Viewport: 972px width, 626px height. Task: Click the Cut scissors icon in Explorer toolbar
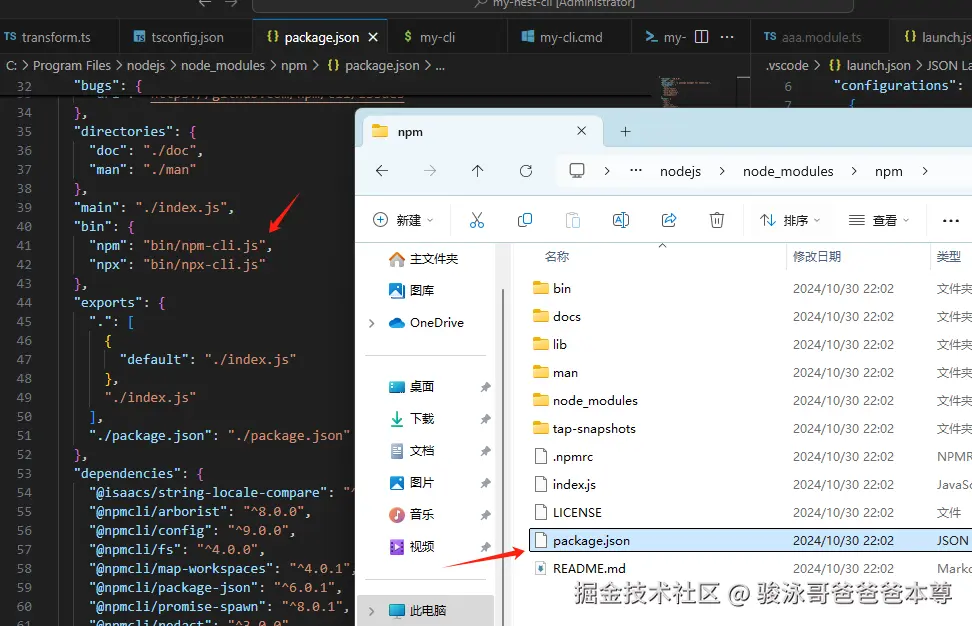pyautogui.click(x=477, y=220)
